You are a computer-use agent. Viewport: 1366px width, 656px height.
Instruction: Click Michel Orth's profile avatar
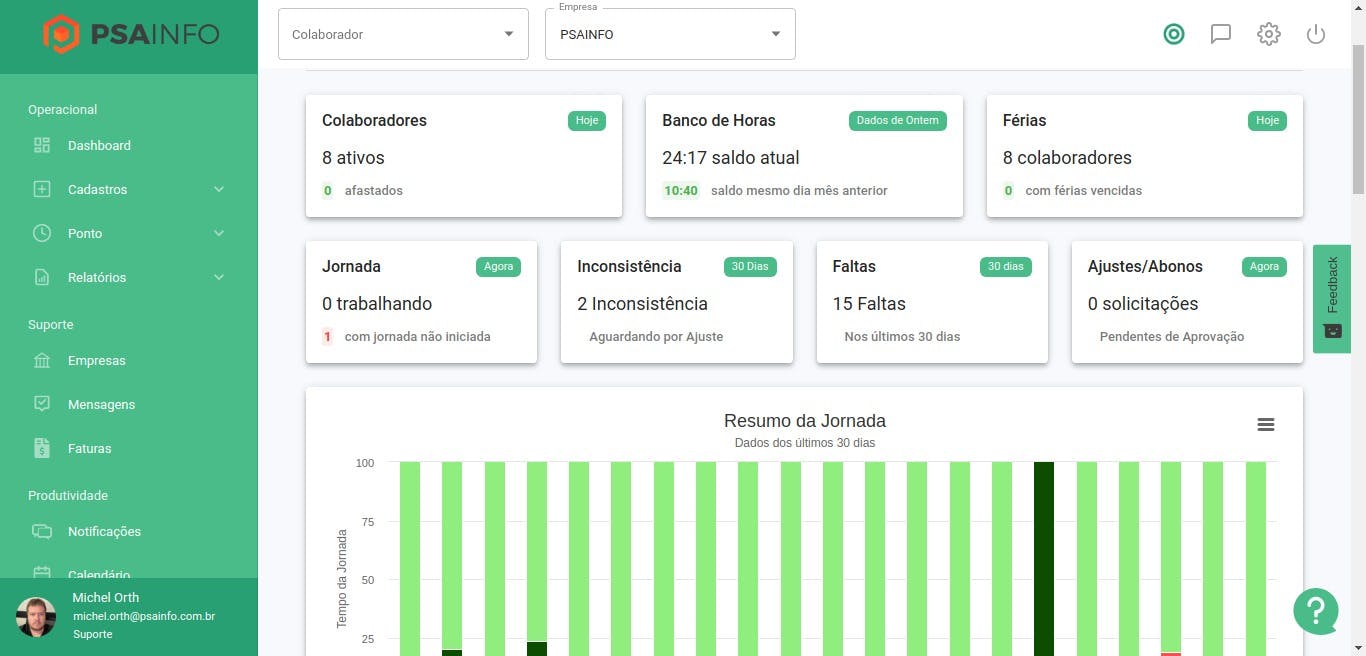[37, 617]
